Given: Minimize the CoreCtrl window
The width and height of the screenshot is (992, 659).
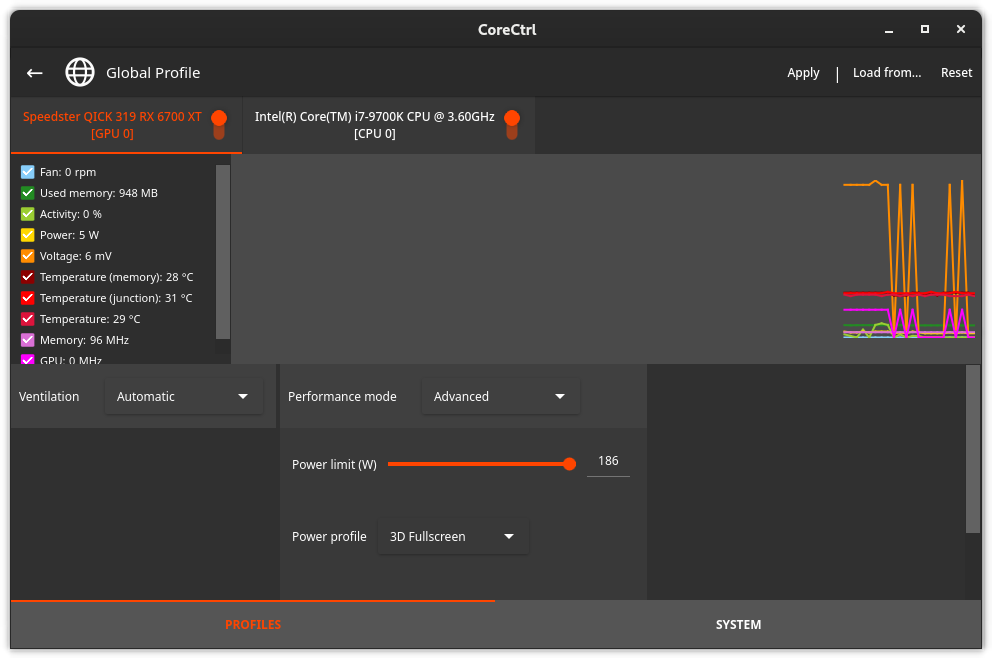Looking at the screenshot, I should pyautogui.click(x=889, y=30).
